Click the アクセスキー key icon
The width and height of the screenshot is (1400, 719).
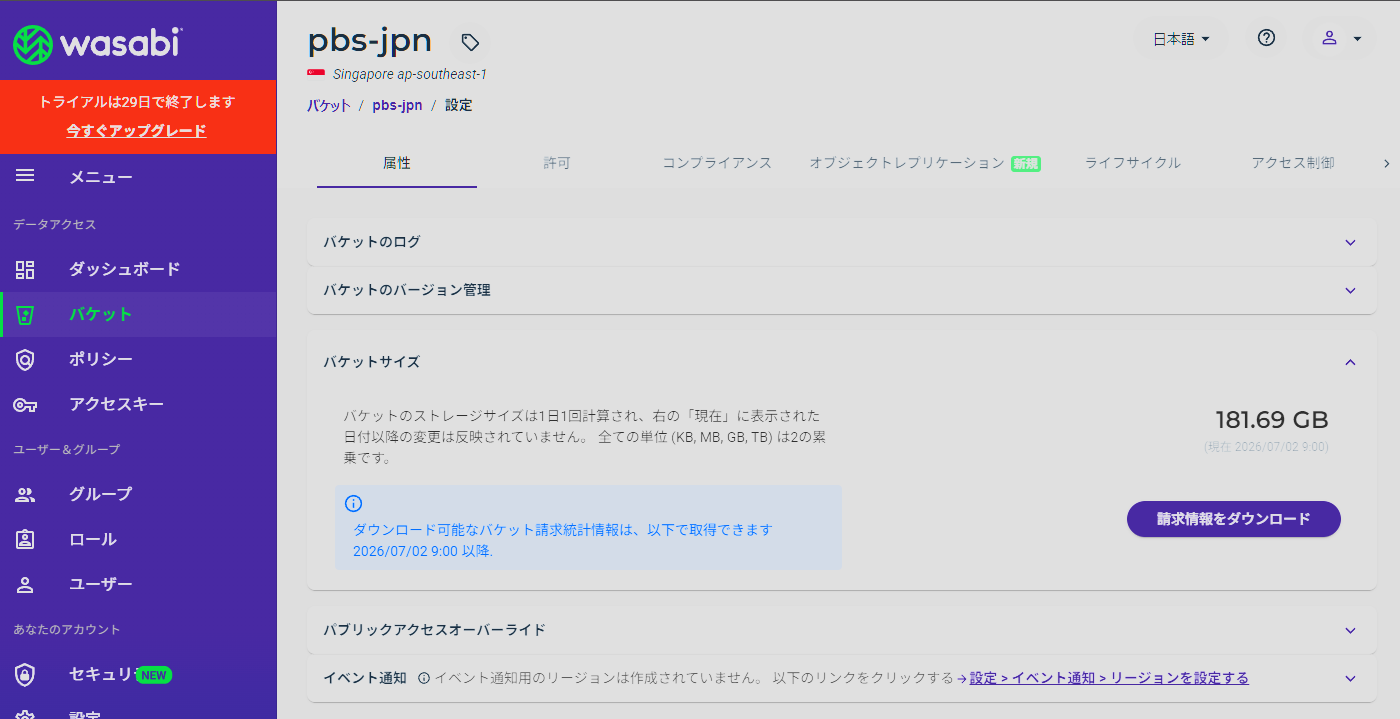point(25,405)
